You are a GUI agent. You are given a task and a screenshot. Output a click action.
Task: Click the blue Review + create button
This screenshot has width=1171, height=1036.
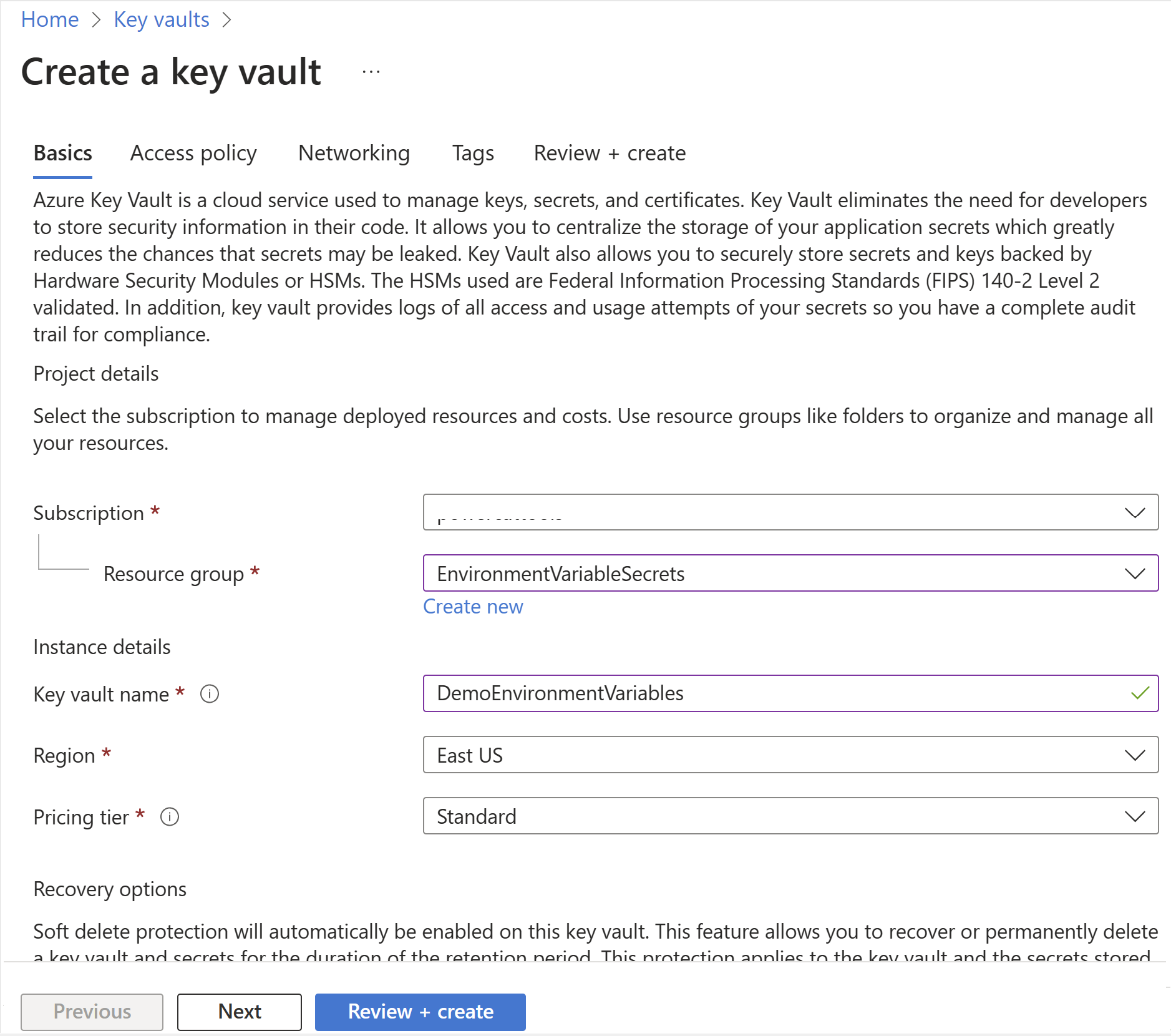420,1012
